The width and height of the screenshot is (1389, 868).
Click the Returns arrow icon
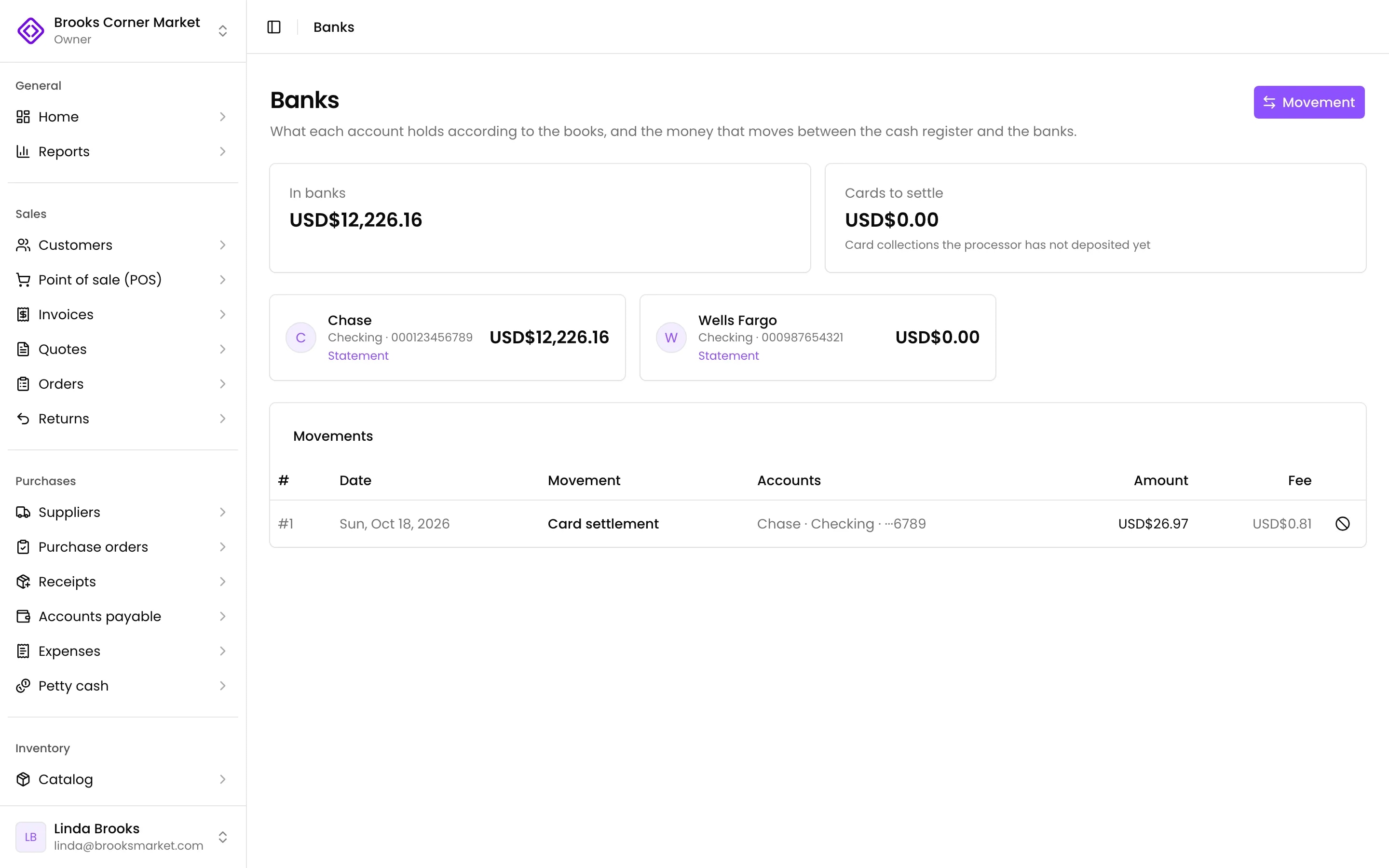[x=23, y=419]
